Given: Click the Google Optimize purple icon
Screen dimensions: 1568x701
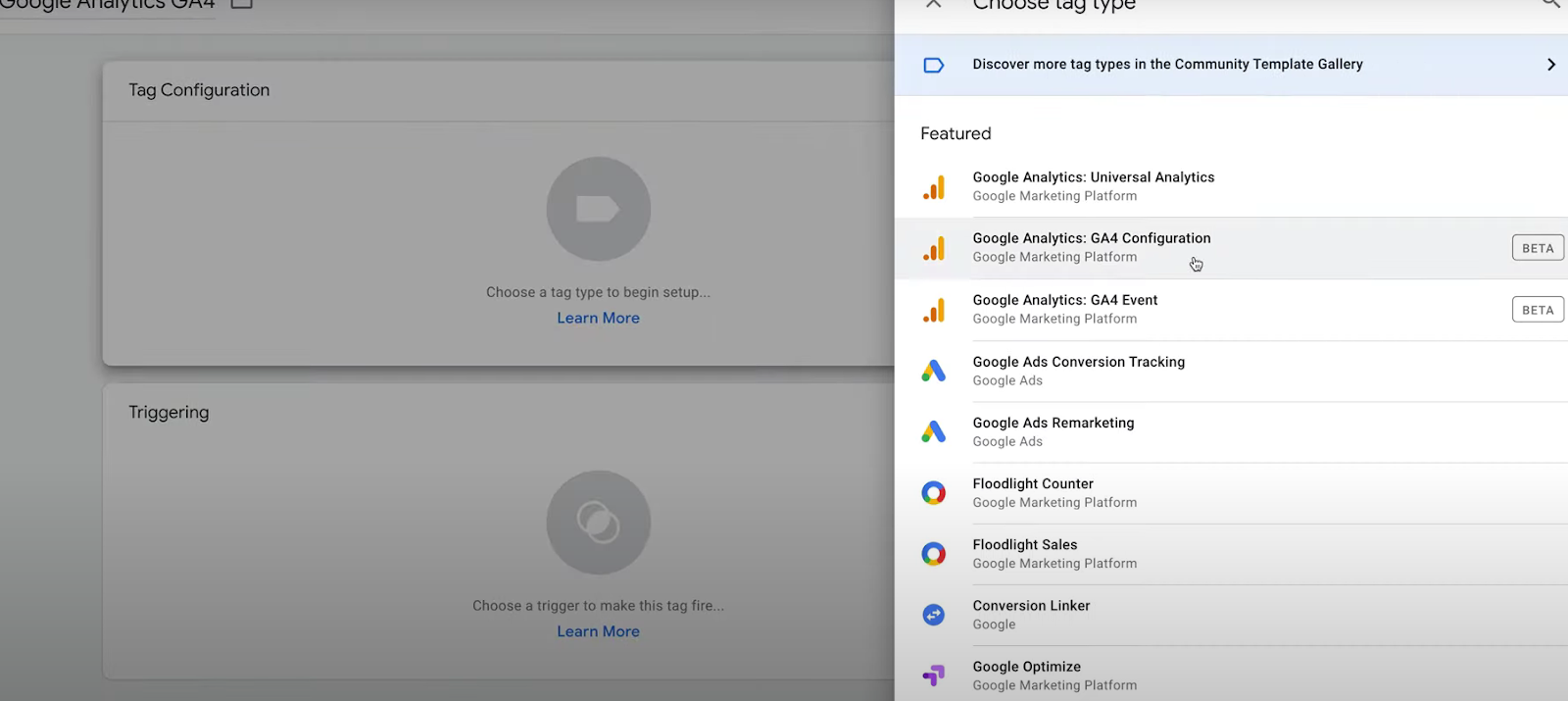Looking at the screenshot, I should (x=934, y=676).
